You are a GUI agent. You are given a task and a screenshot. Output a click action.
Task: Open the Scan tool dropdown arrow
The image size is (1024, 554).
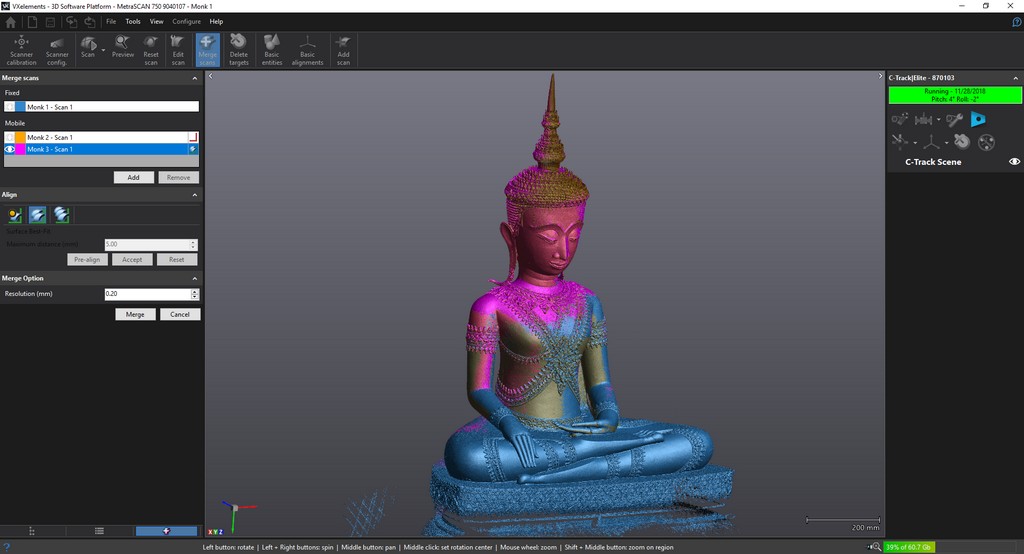(x=103, y=50)
